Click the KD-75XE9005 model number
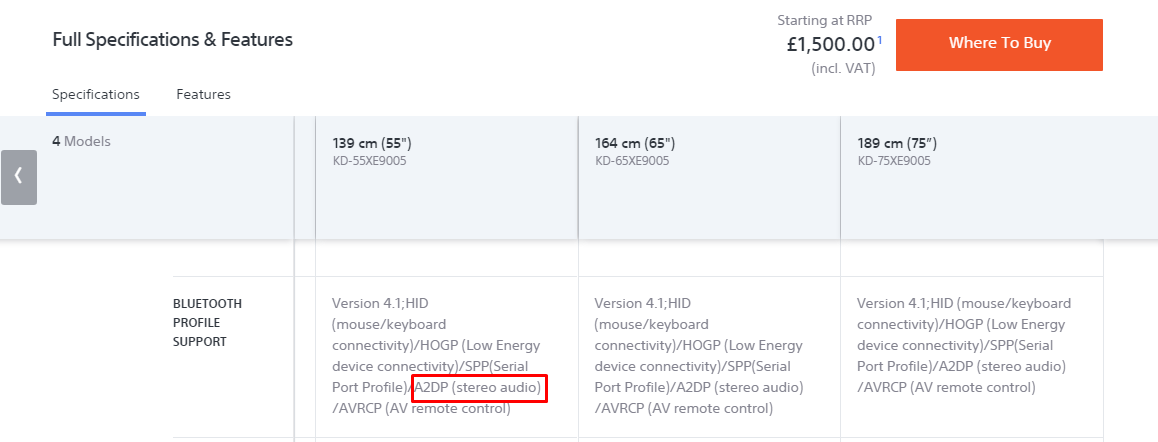This screenshot has width=1158, height=442. click(894, 161)
